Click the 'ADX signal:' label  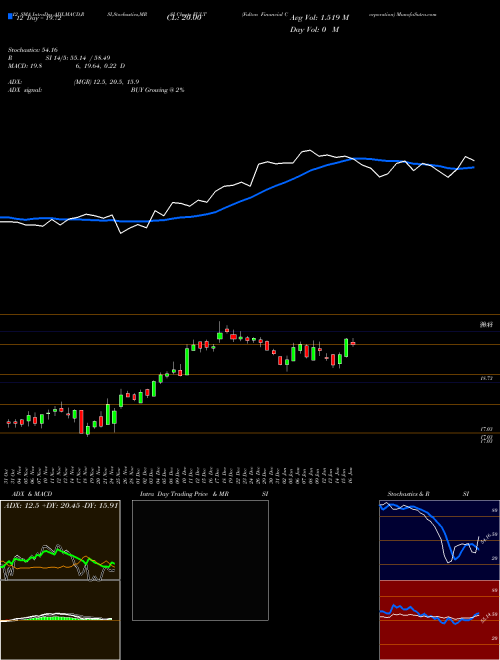click(25, 90)
